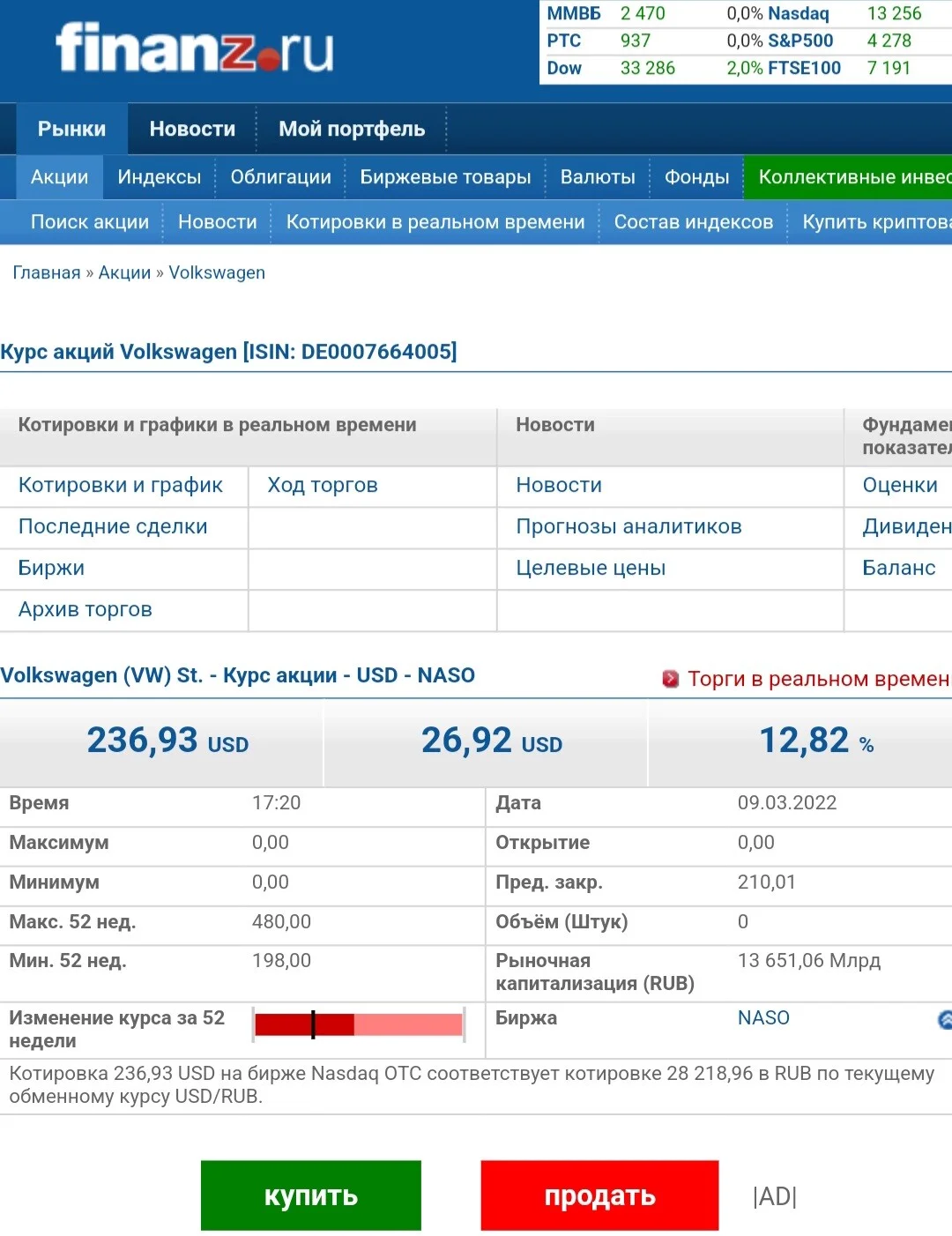Click the 236,93 USD price value
This screenshot has width=952, height=1236.
167,741
